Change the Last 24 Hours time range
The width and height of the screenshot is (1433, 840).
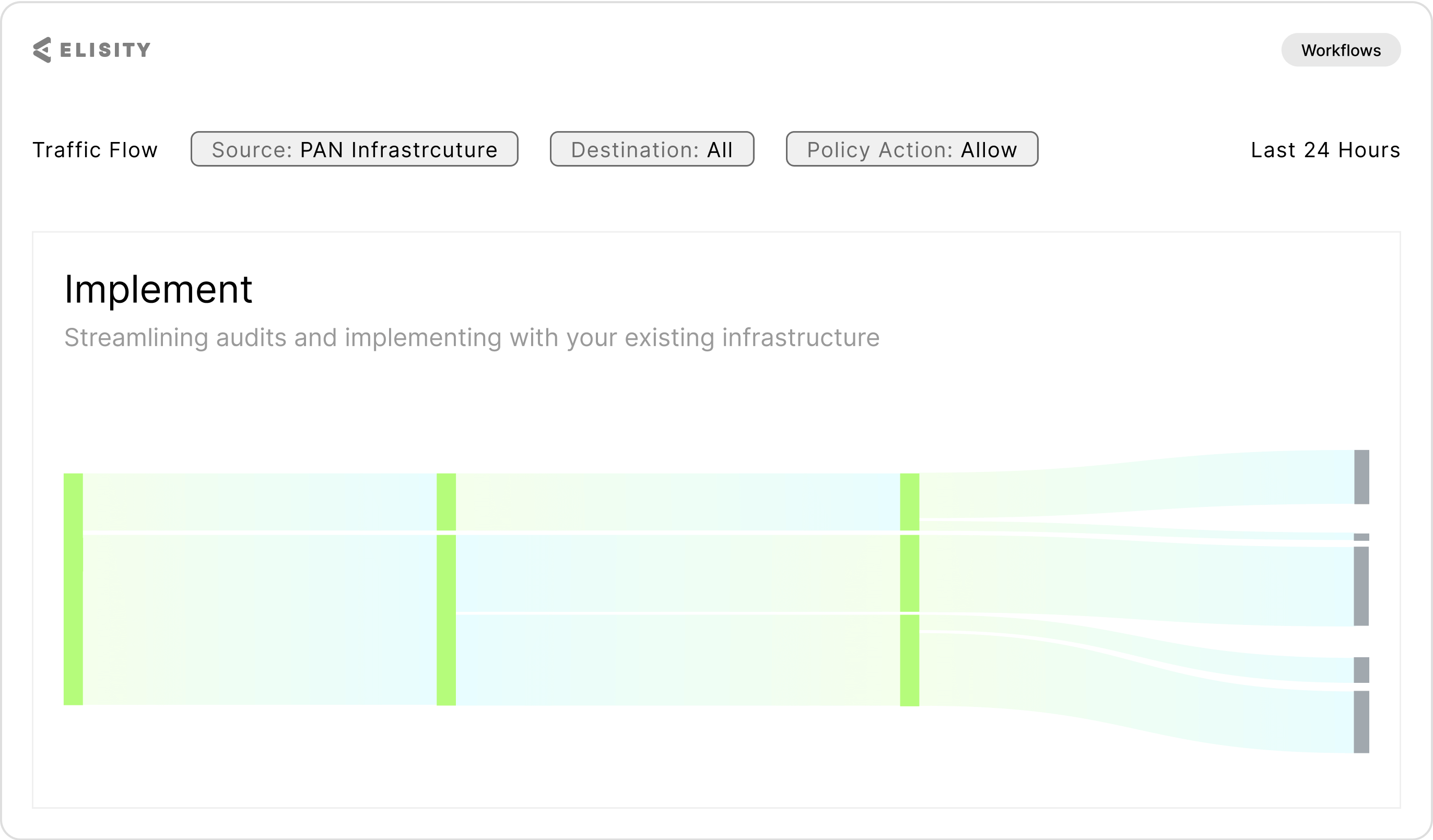(x=1325, y=150)
